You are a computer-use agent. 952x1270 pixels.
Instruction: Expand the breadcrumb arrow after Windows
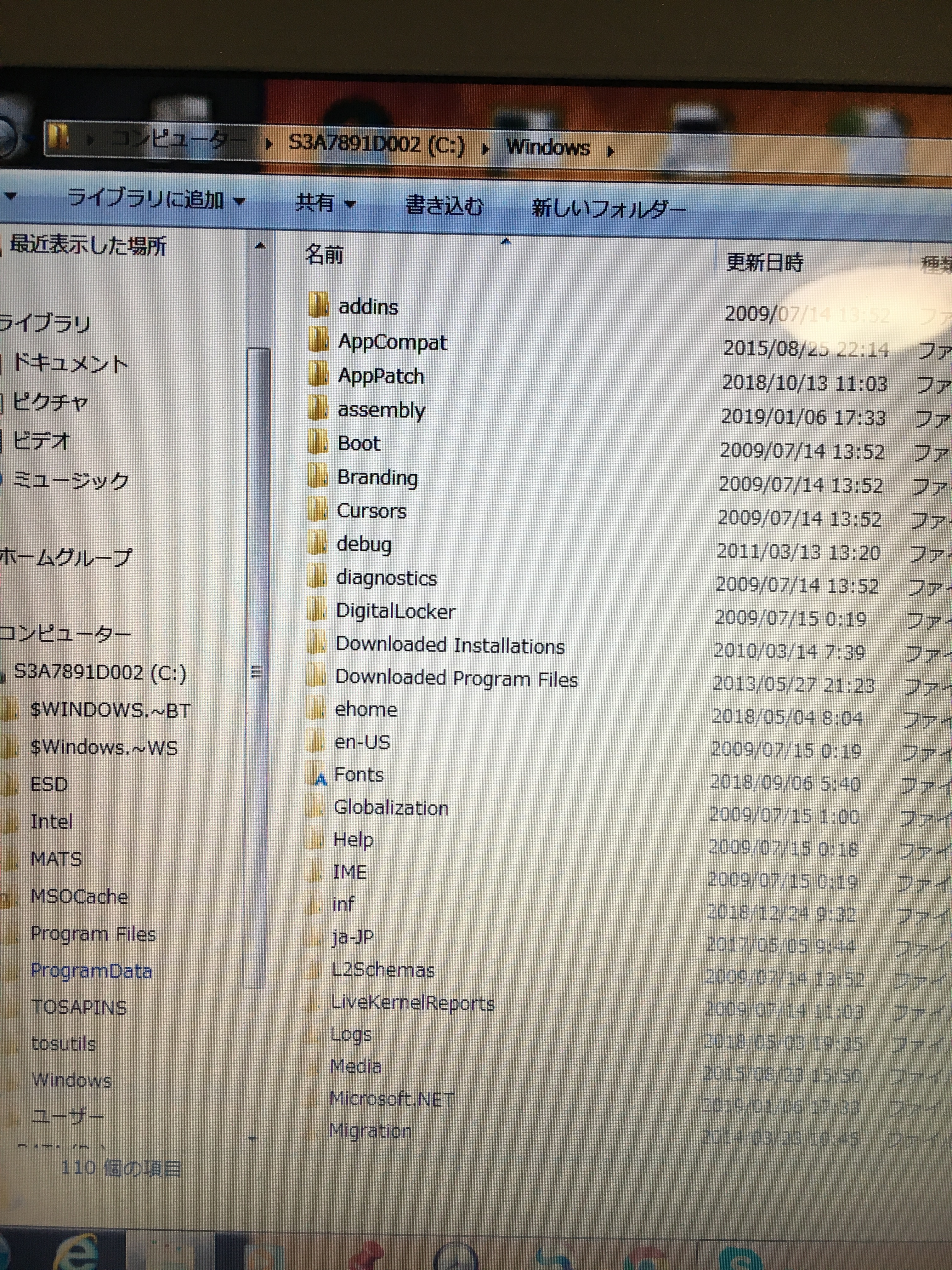click(x=610, y=151)
